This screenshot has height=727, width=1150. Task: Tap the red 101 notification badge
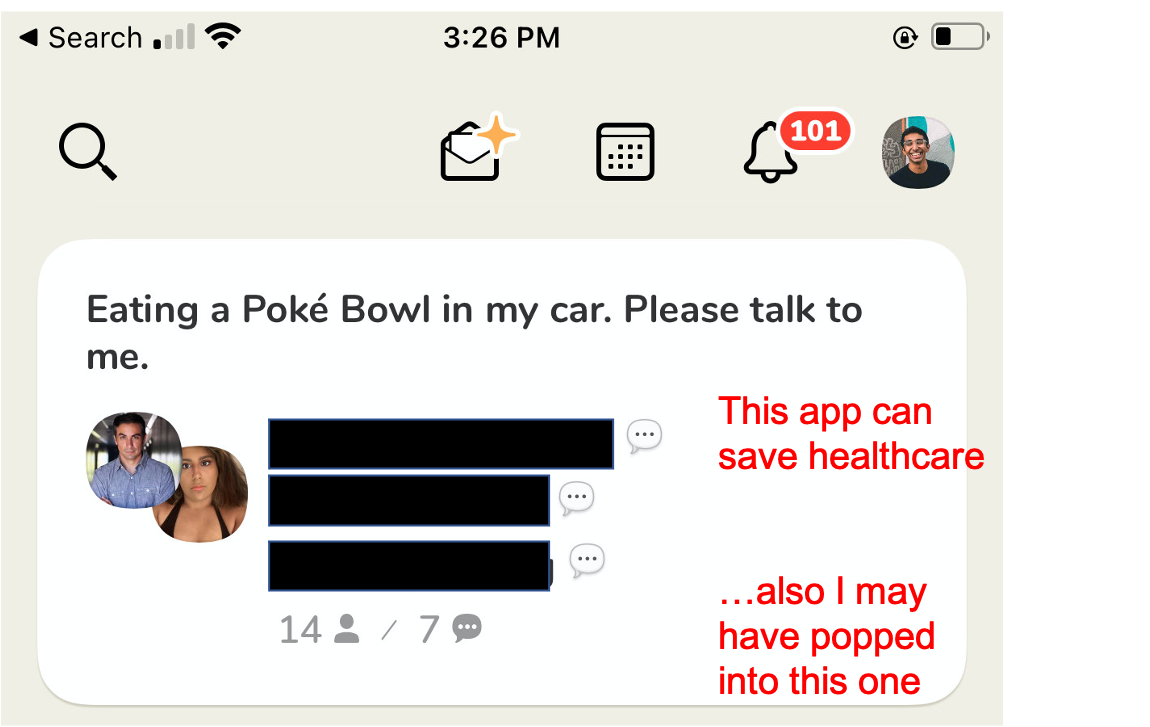816,131
